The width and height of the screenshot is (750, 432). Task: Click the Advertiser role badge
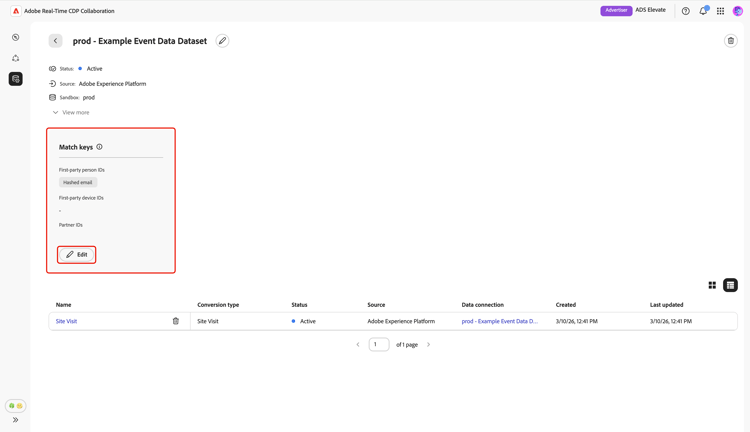click(x=616, y=11)
